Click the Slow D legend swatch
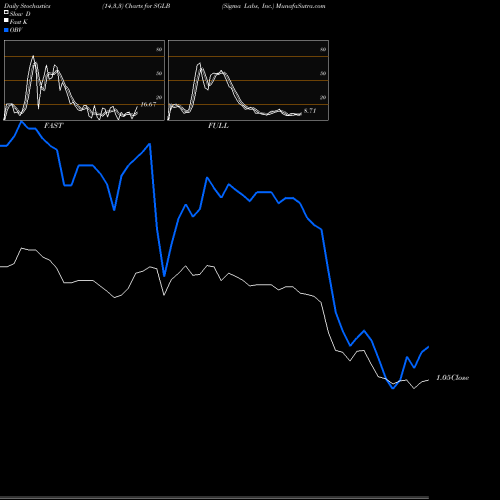The image size is (500, 500). coord(6,13)
